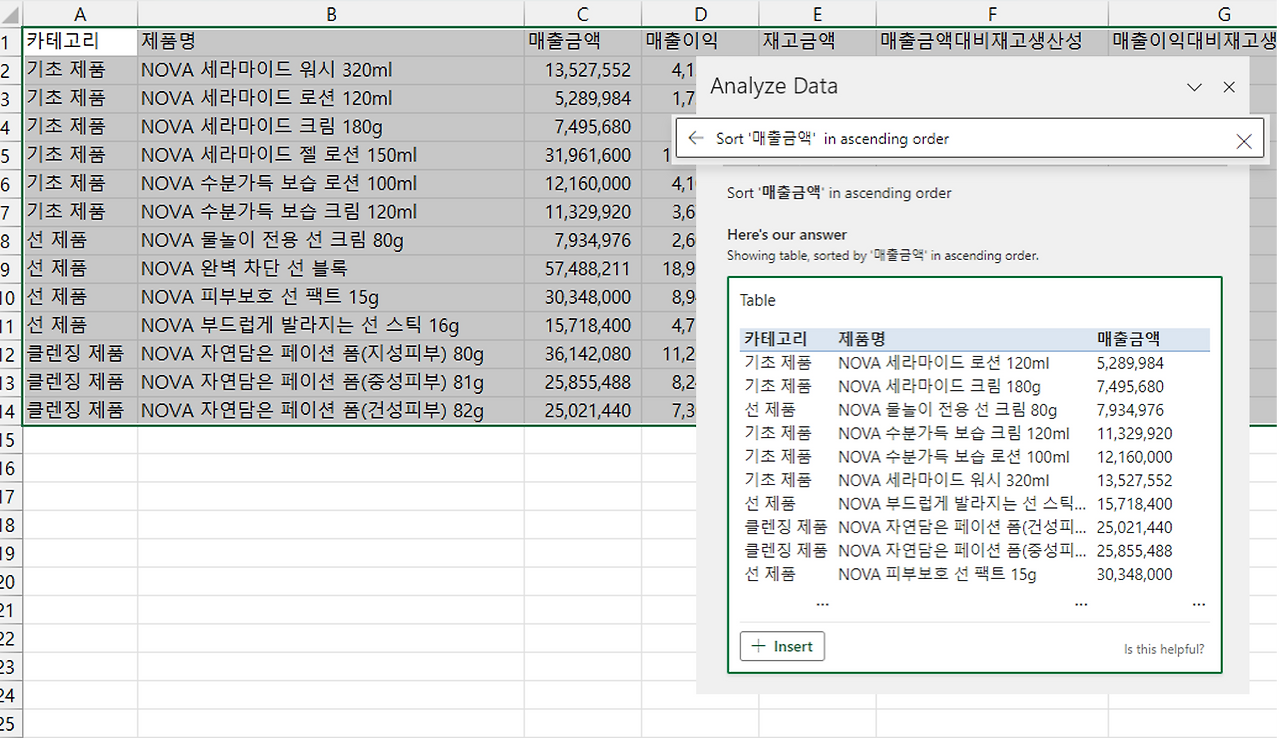Click cell C1 '매출금액' in the sheet
The width and height of the screenshot is (1280, 738).
583,41
